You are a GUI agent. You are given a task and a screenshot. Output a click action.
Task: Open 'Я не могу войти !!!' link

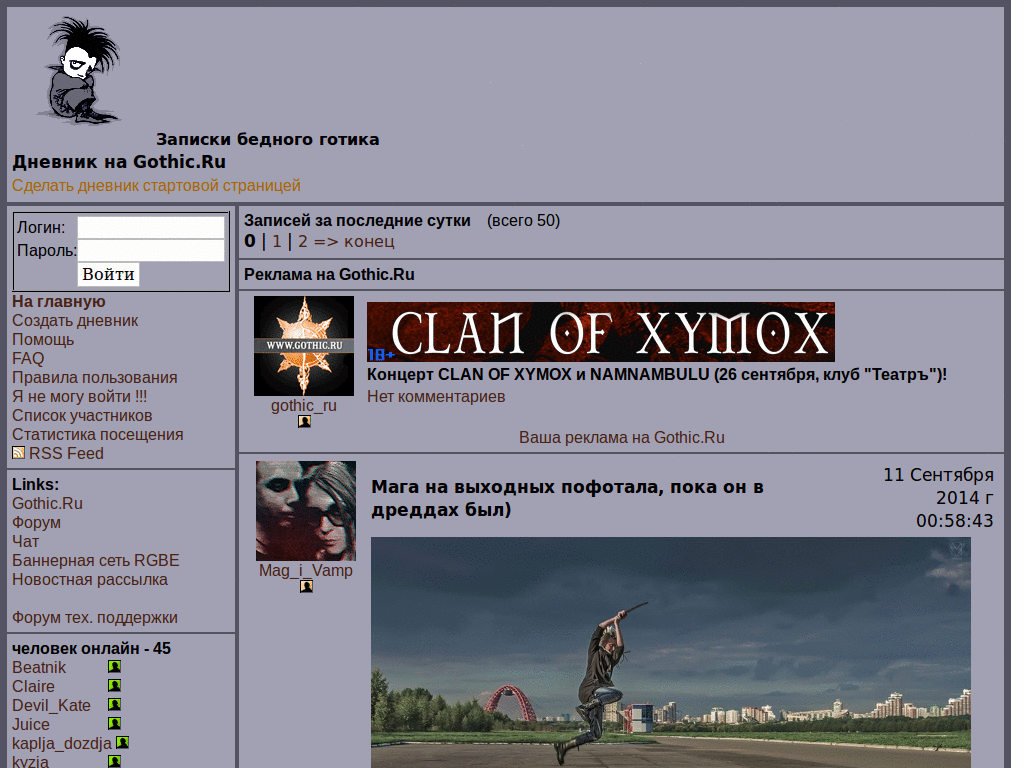coord(80,396)
